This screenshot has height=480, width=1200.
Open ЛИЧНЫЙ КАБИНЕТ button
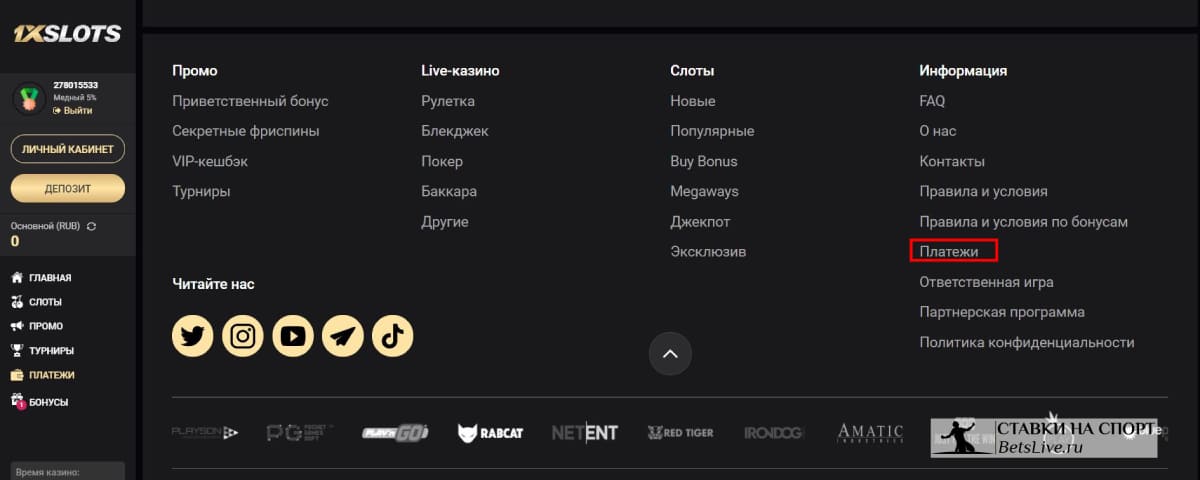[68, 149]
